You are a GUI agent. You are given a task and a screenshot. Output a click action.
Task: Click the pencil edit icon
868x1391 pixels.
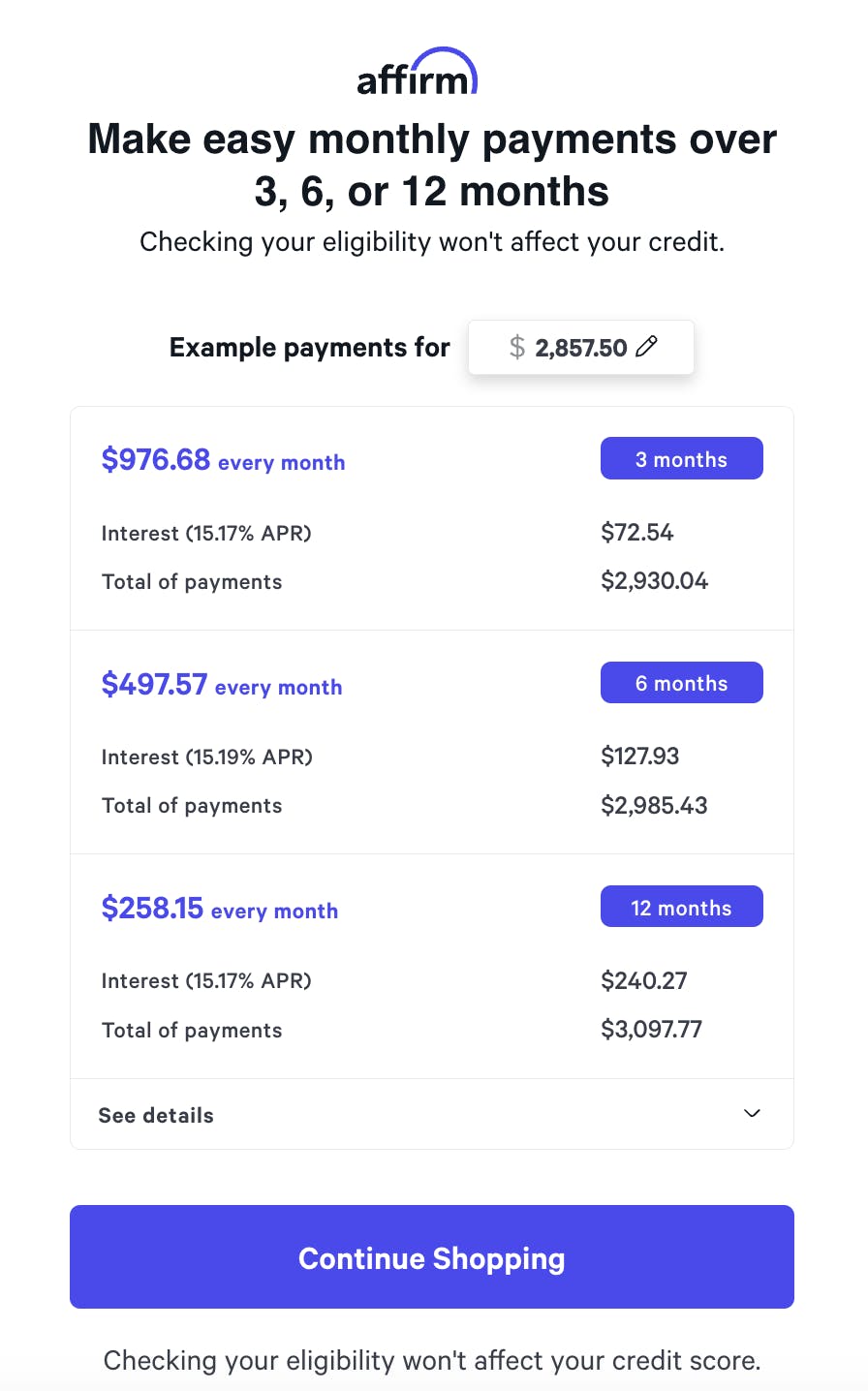647,347
